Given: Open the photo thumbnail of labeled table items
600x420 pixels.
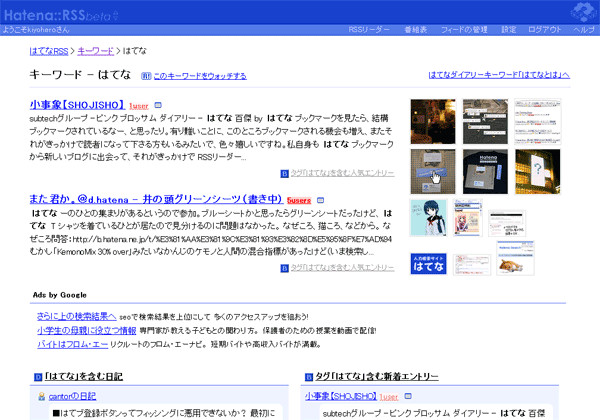Looking at the screenshot, I should coord(485,122).
